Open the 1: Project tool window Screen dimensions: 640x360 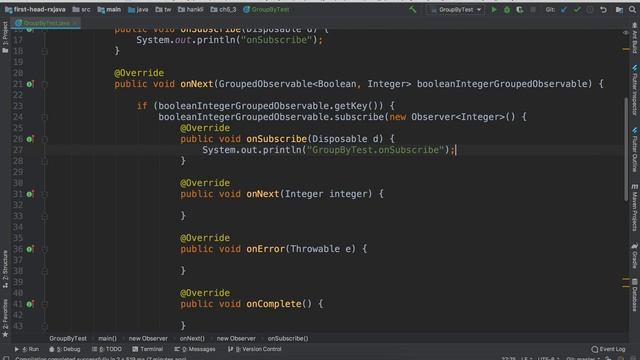tap(5, 37)
